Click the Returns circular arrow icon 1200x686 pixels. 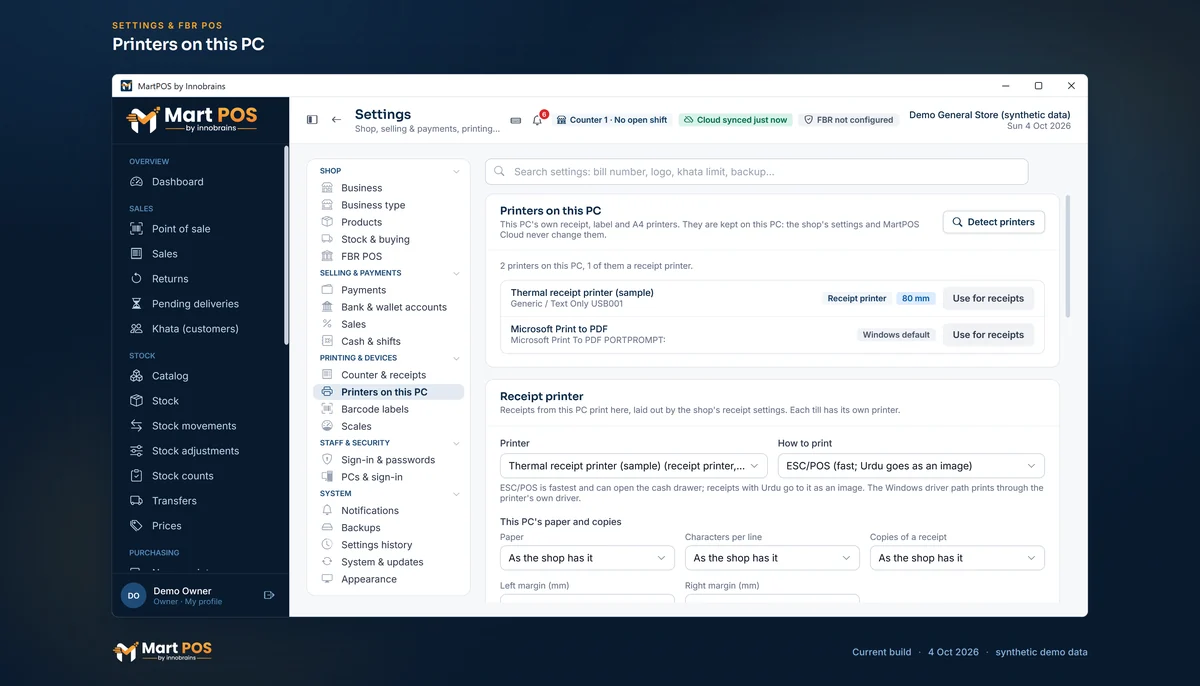(x=136, y=279)
